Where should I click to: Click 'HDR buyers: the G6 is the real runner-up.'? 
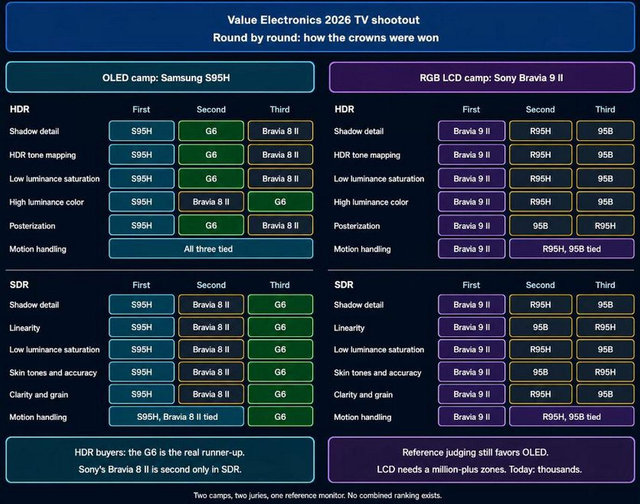pos(160,452)
